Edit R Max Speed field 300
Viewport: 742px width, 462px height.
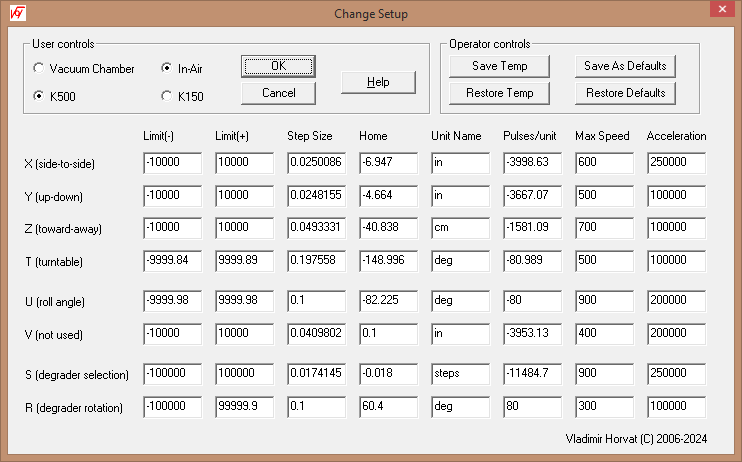point(604,407)
